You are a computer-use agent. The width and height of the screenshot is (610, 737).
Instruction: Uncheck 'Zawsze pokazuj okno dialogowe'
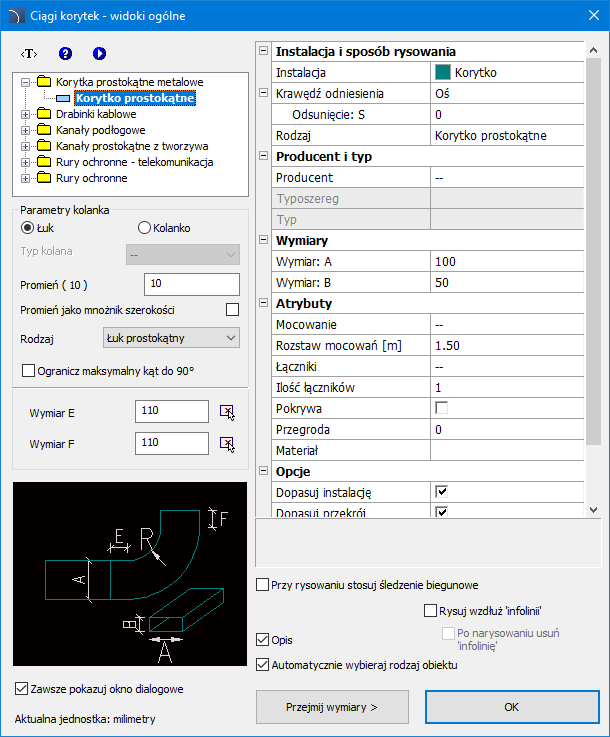tap(22, 688)
